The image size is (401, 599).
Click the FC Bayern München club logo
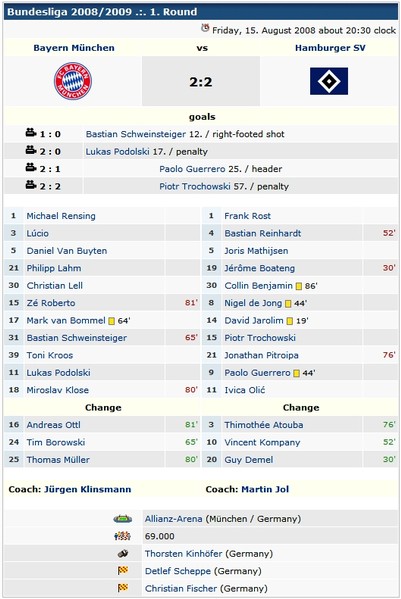(73, 81)
